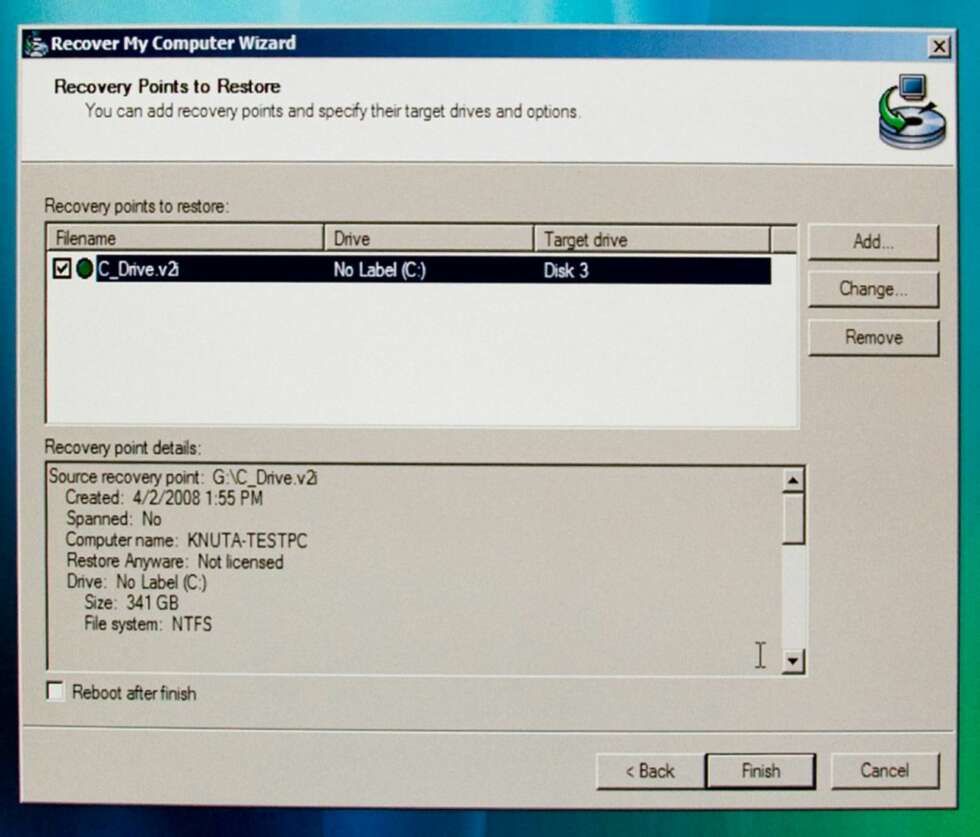This screenshot has width=980, height=837.
Task: Click the Target drive column header
Action: 652,239
